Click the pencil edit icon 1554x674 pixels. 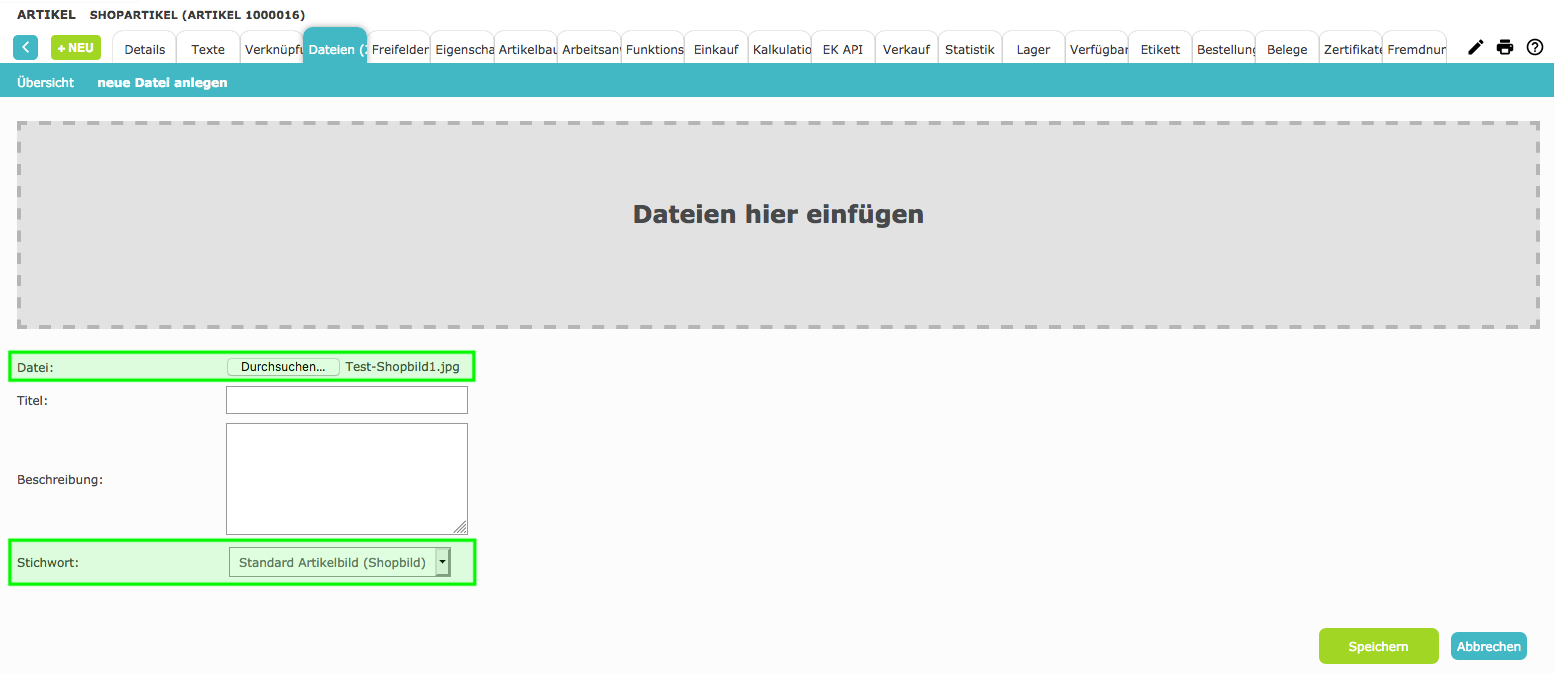1475,47
